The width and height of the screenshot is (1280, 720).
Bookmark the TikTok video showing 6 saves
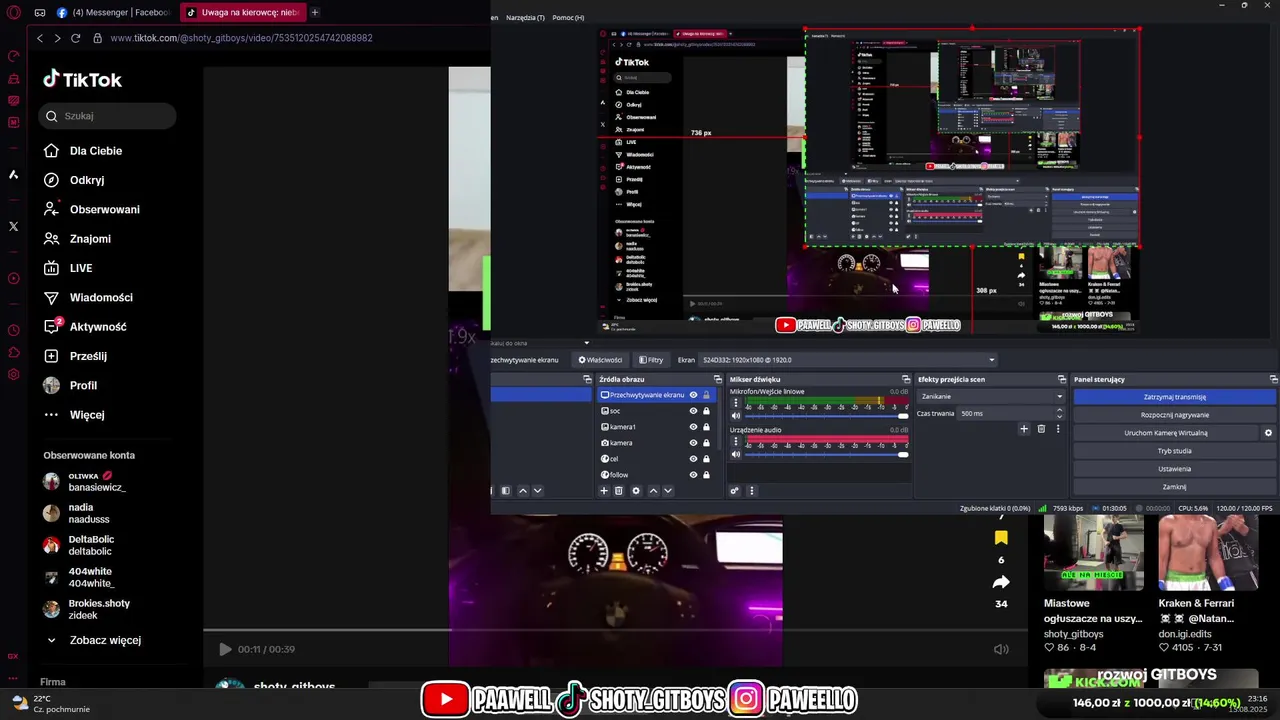click(x=1001, y=538)
